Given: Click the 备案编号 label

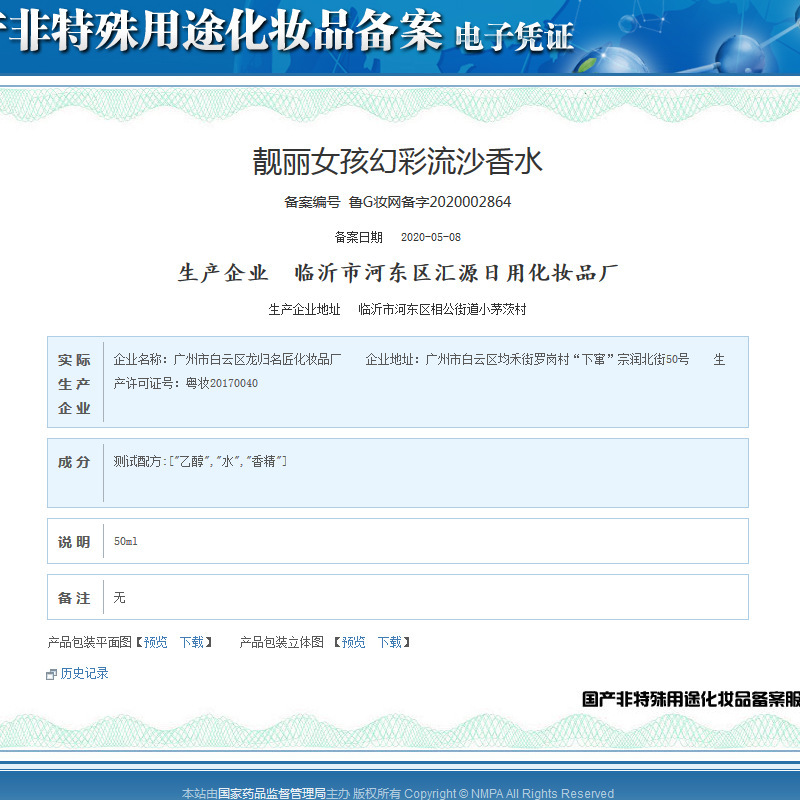Looking at the screenshot, I should coord(312,202).
